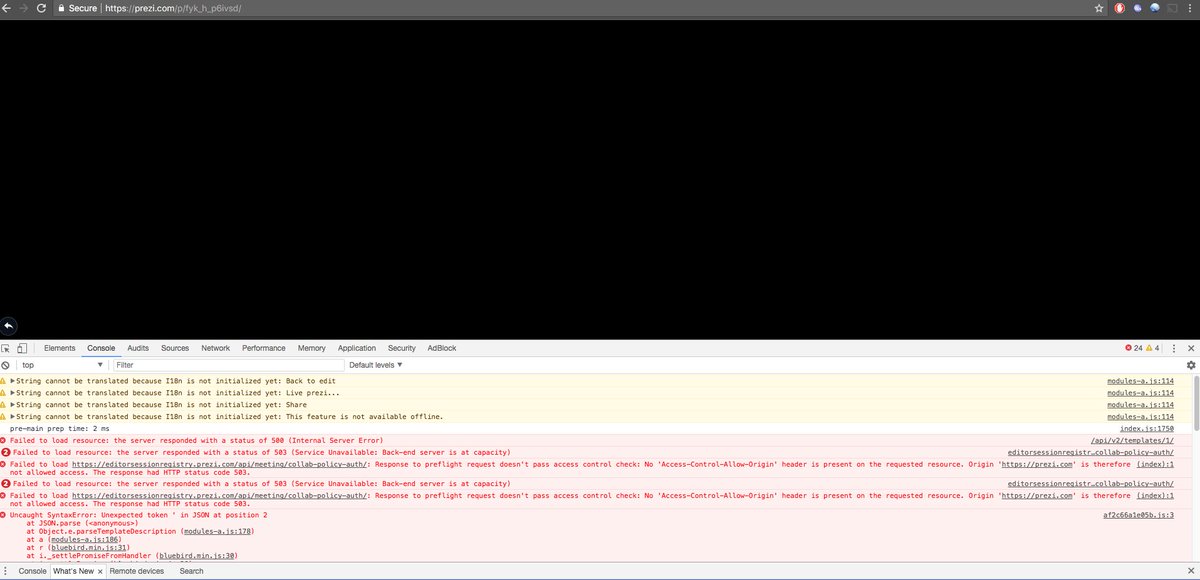Select the Console tab in bottom drawer
Viewport: 1200px width, 580px height.
point(32,571)
